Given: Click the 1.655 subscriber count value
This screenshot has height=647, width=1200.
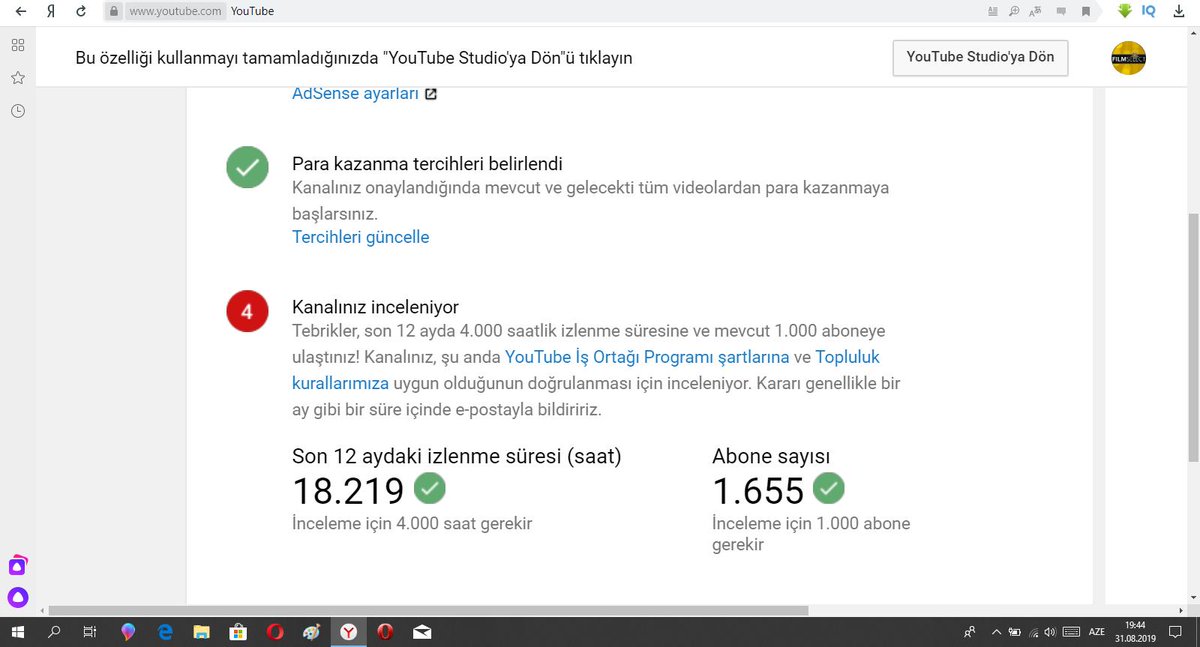Looking at the screenshot, I should pos(758,491).
